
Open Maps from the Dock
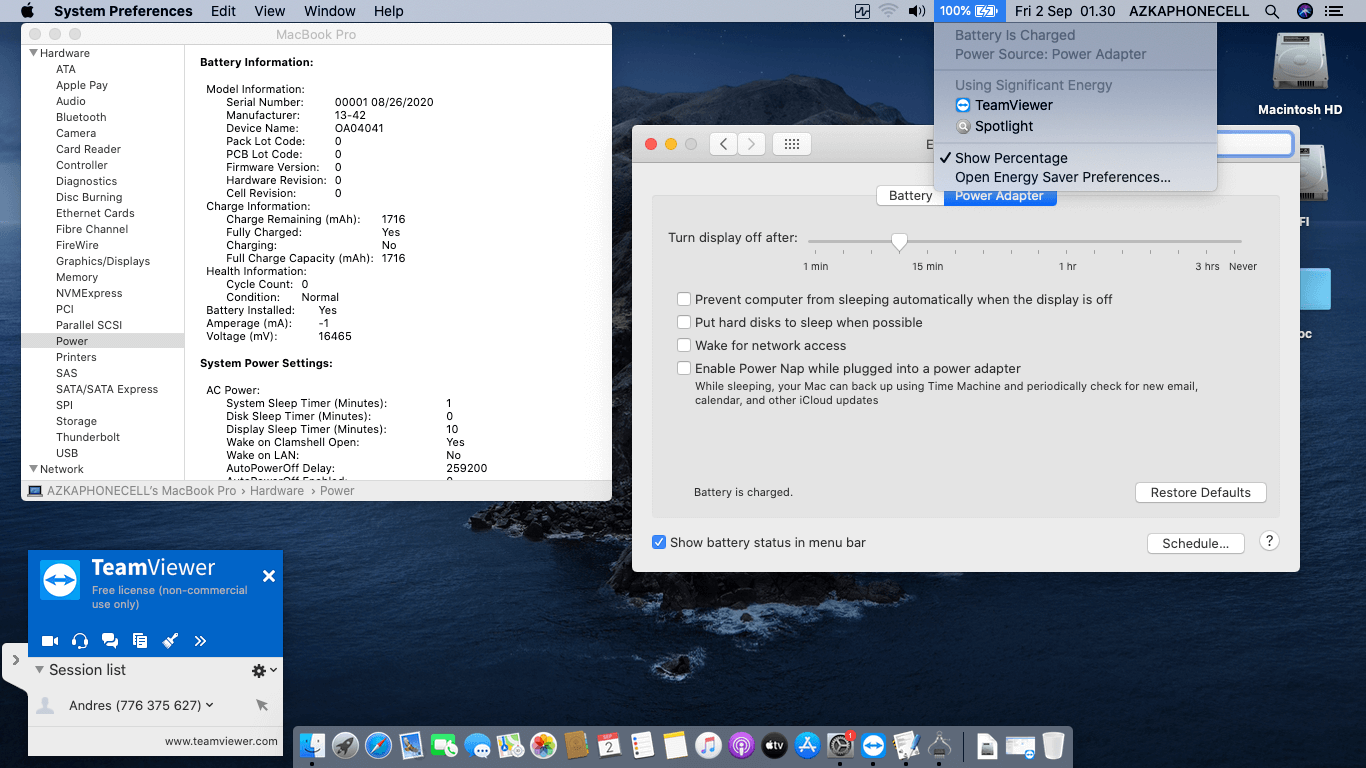point(510,745)
